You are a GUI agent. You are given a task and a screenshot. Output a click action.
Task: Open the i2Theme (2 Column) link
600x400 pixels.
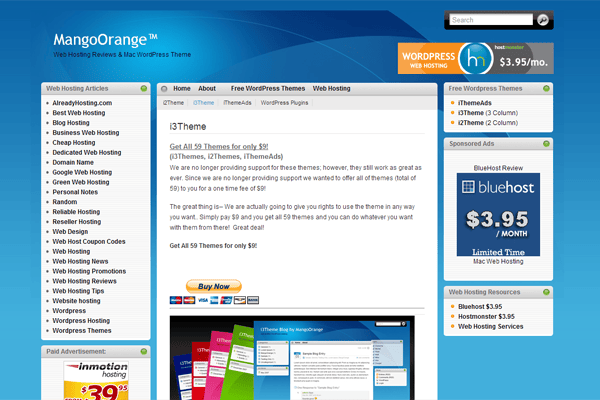[488, 123]
